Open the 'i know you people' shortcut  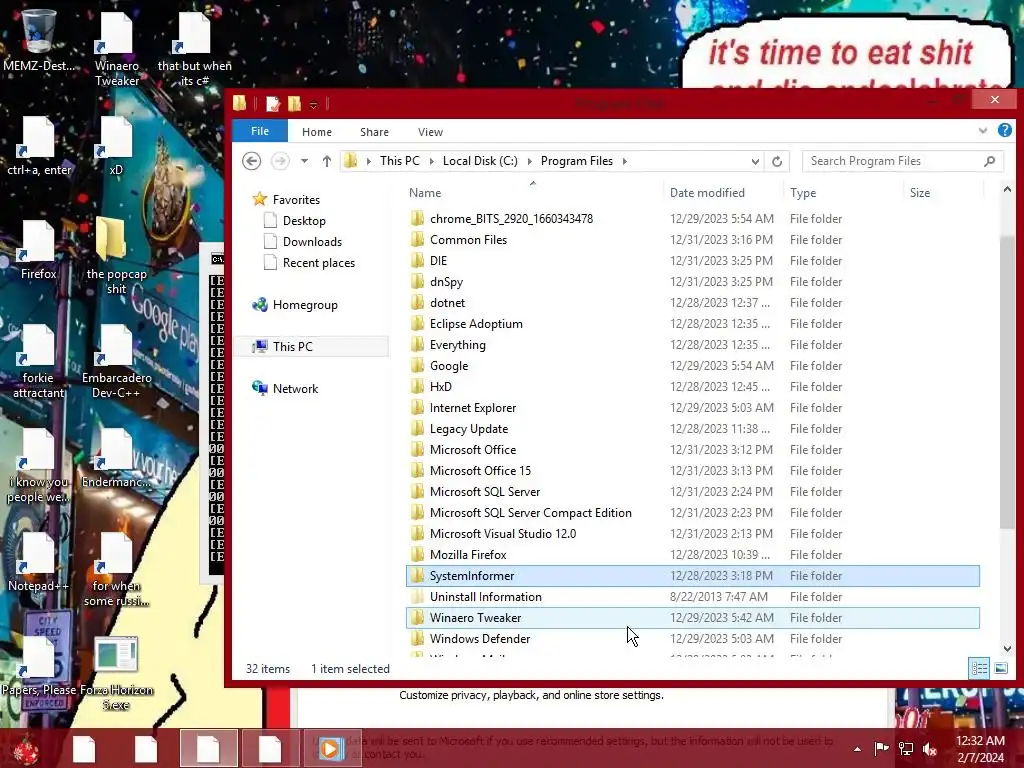[39, 465]
